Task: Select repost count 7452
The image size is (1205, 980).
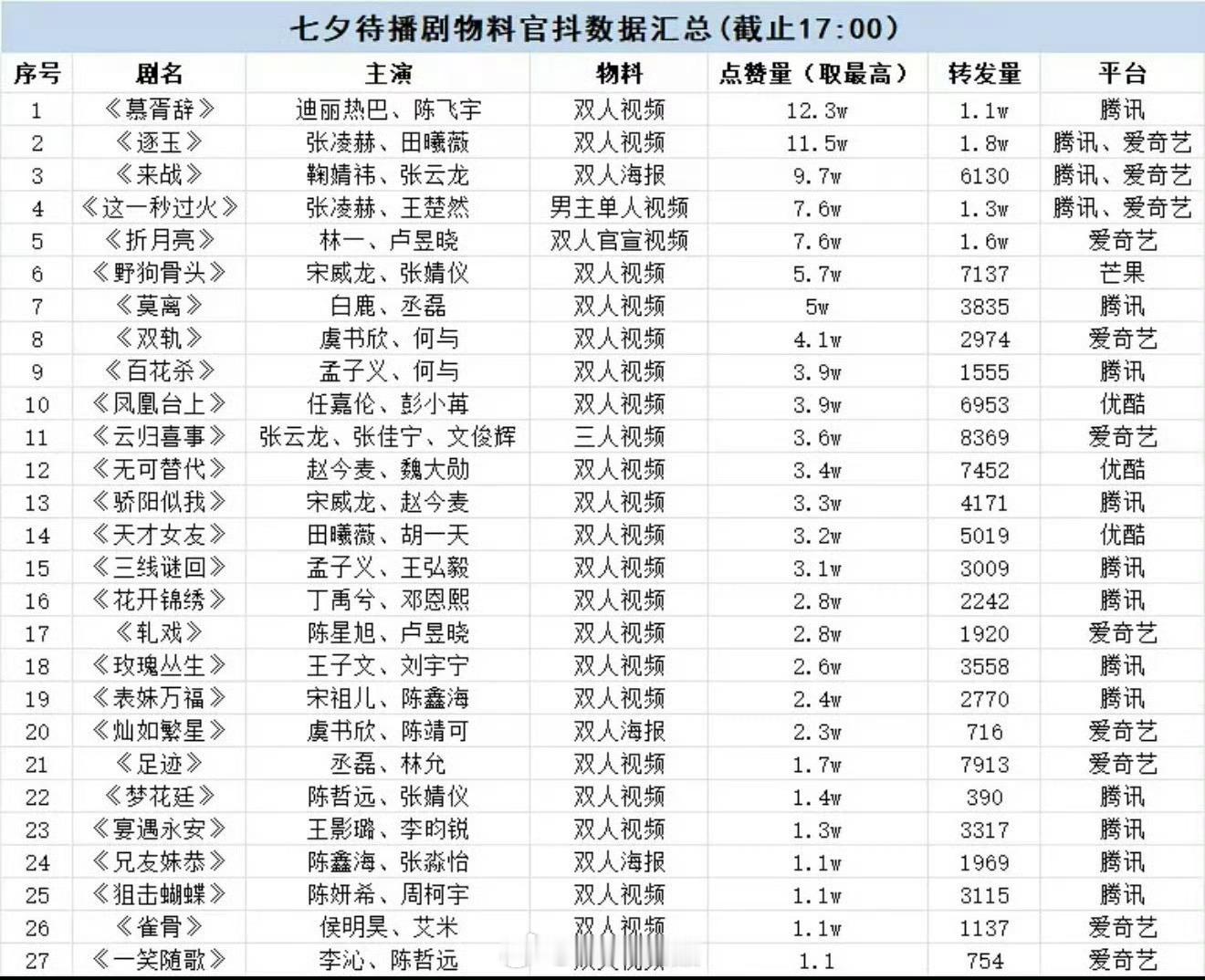Action: pyautogui.click(x=984, y=471)
